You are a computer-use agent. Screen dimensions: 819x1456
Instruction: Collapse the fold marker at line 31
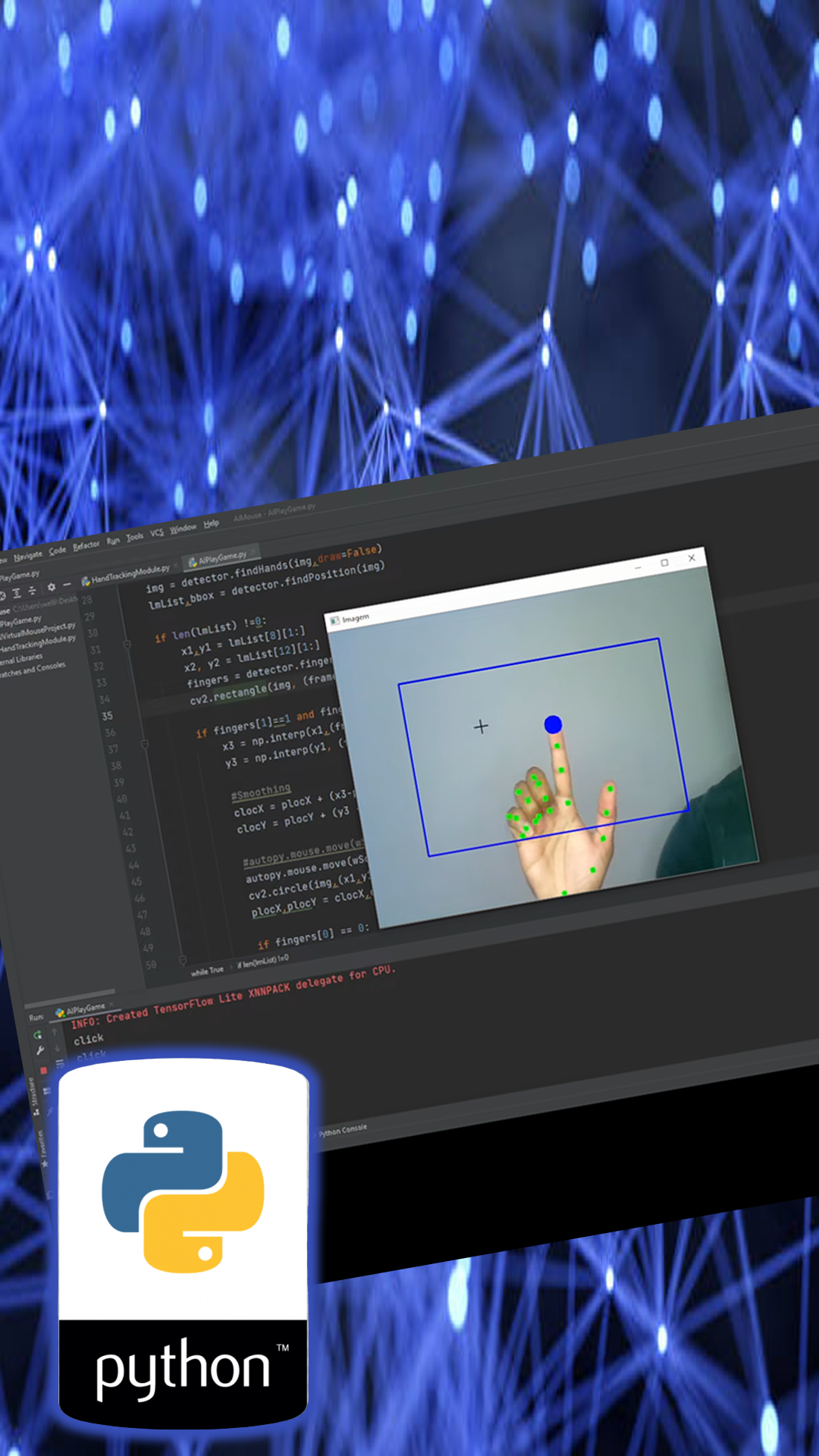click(x=127, y=644)
